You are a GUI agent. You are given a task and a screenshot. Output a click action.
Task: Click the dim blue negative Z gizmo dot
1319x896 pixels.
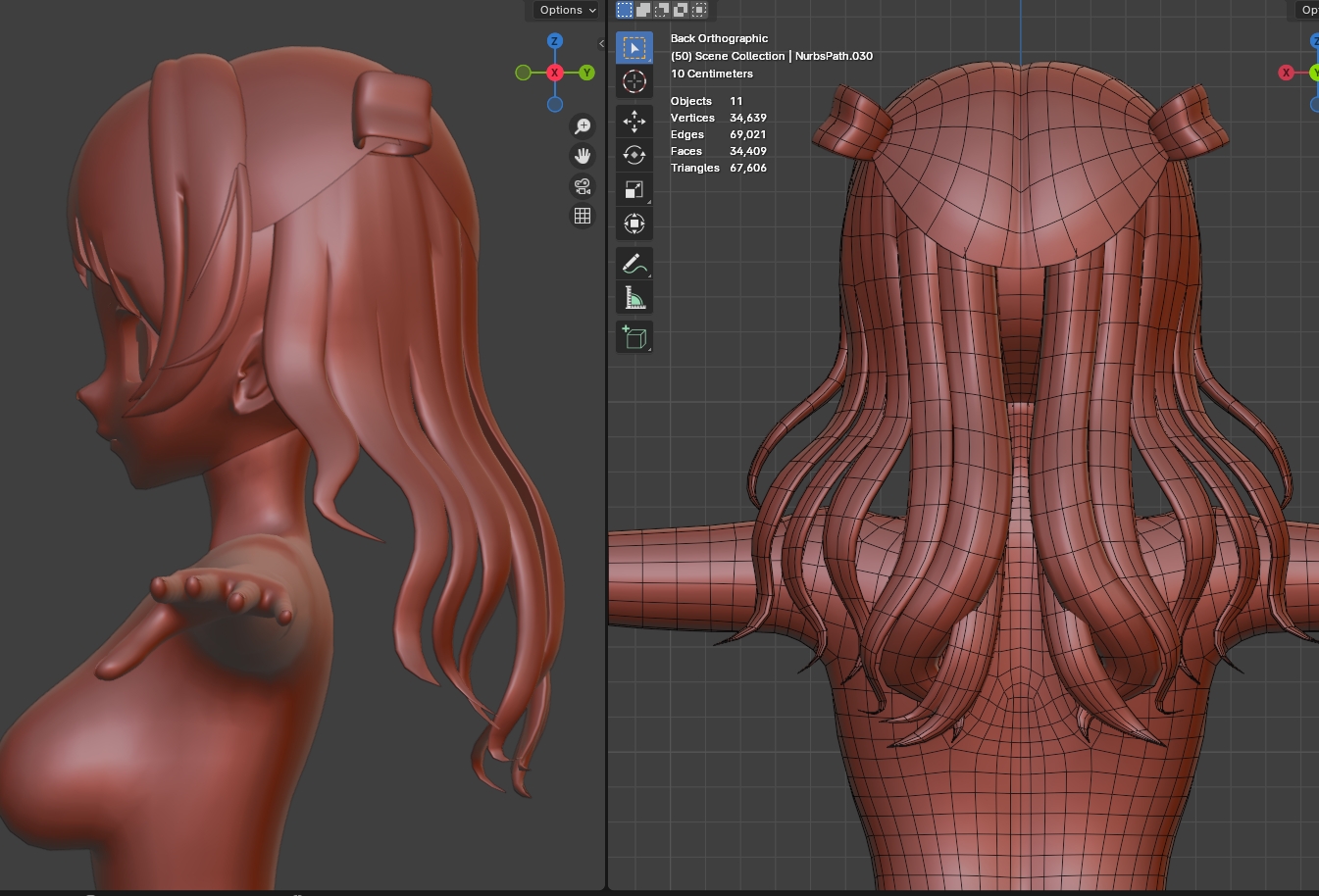point(555,104)
